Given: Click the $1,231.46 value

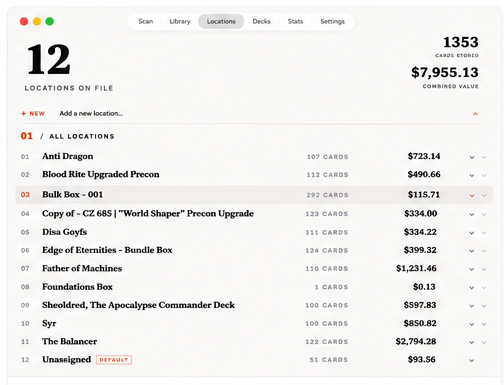Looking at the screenshot, I should [x=416, y=268].
